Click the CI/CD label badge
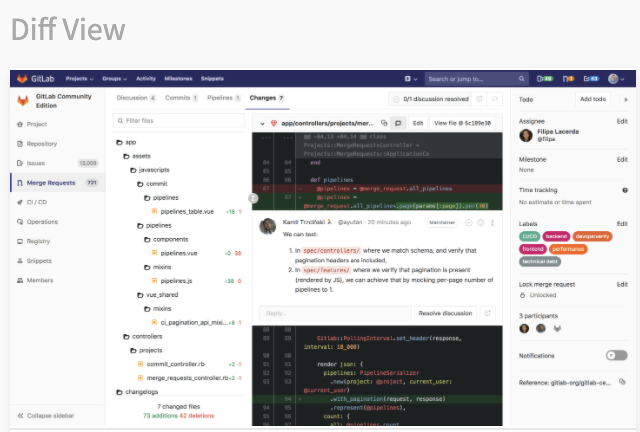This screenshot has height=432, width=640. 530,236
